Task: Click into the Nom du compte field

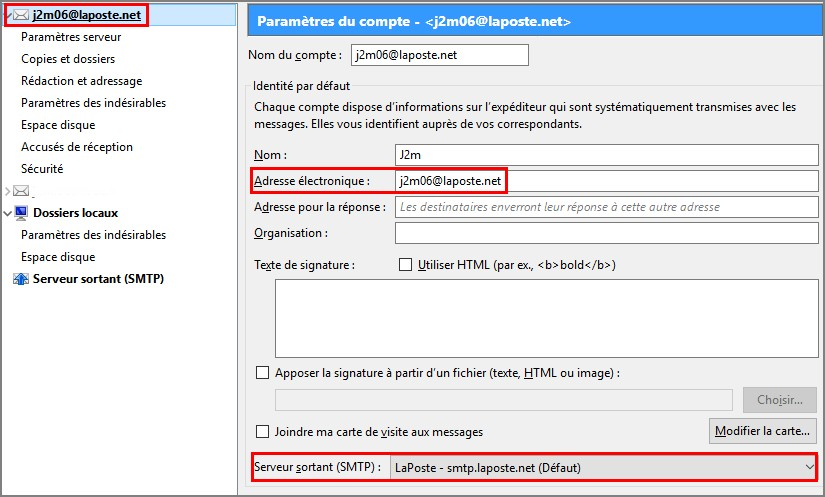Action: coord(440,55)
